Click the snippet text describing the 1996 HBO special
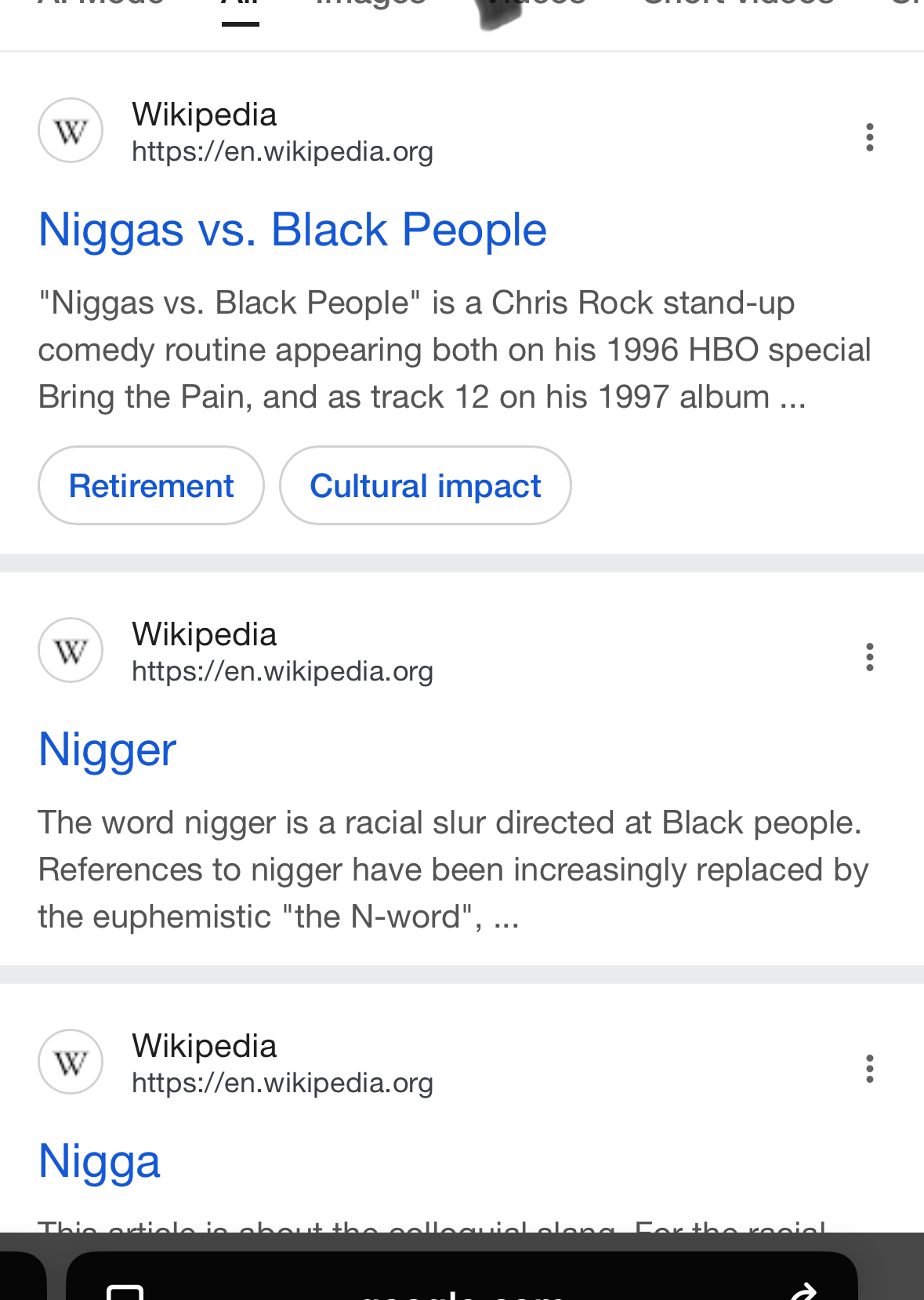This screenshot has width=924, height=1300. point(455,350)
